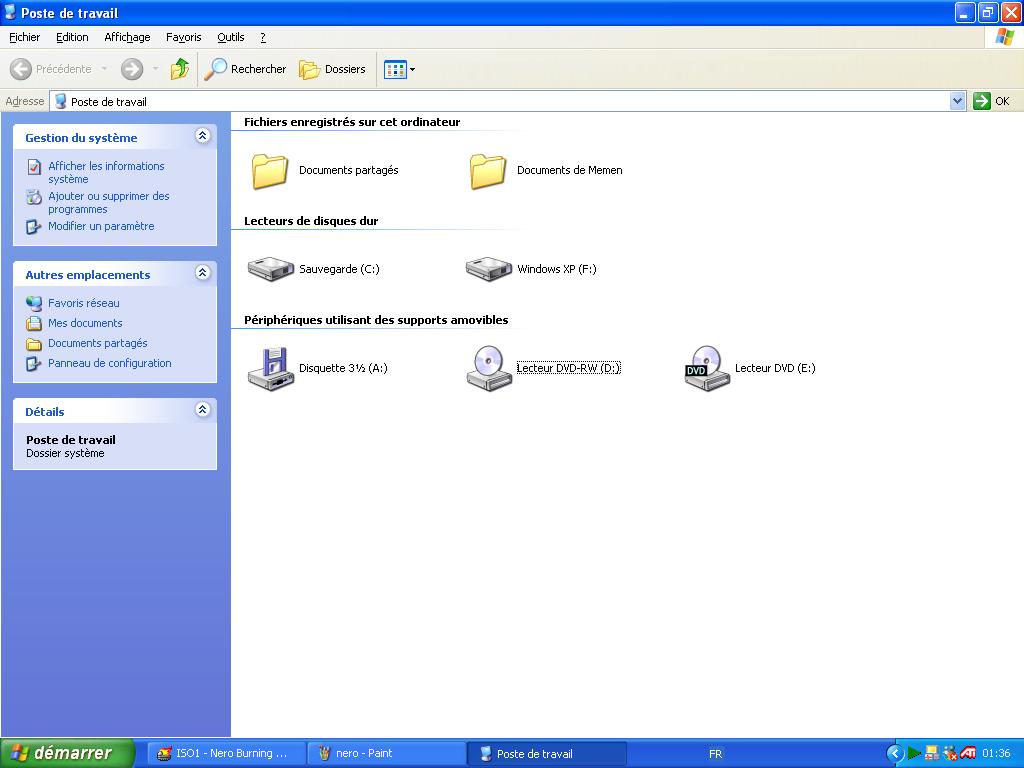Open the view mode dropdown button
This screenshot has width=1024, height=768.
click(x=399, y=69)
